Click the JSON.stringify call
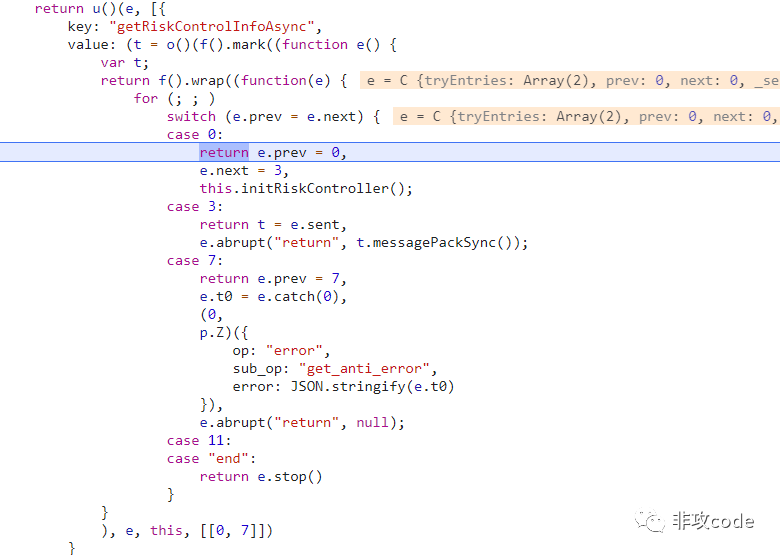The image size is (780, 555). coord(372,387)
